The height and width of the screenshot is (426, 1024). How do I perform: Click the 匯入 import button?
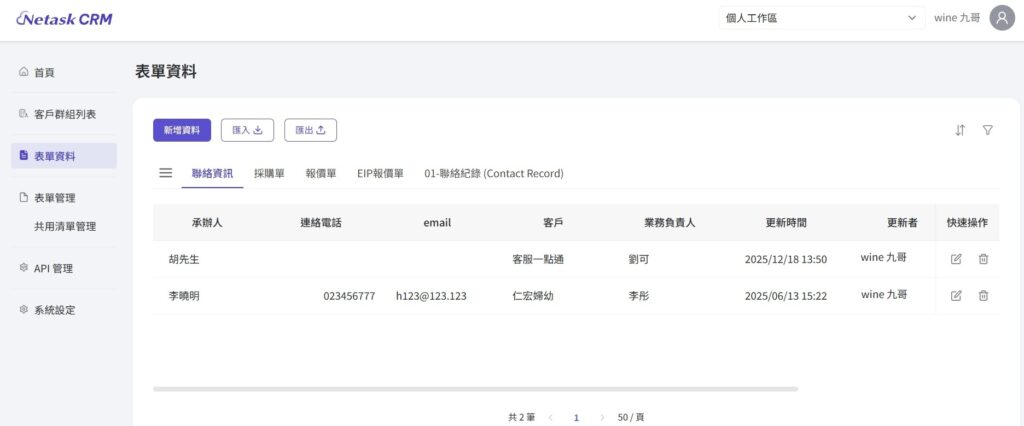[x=247, y=130]
